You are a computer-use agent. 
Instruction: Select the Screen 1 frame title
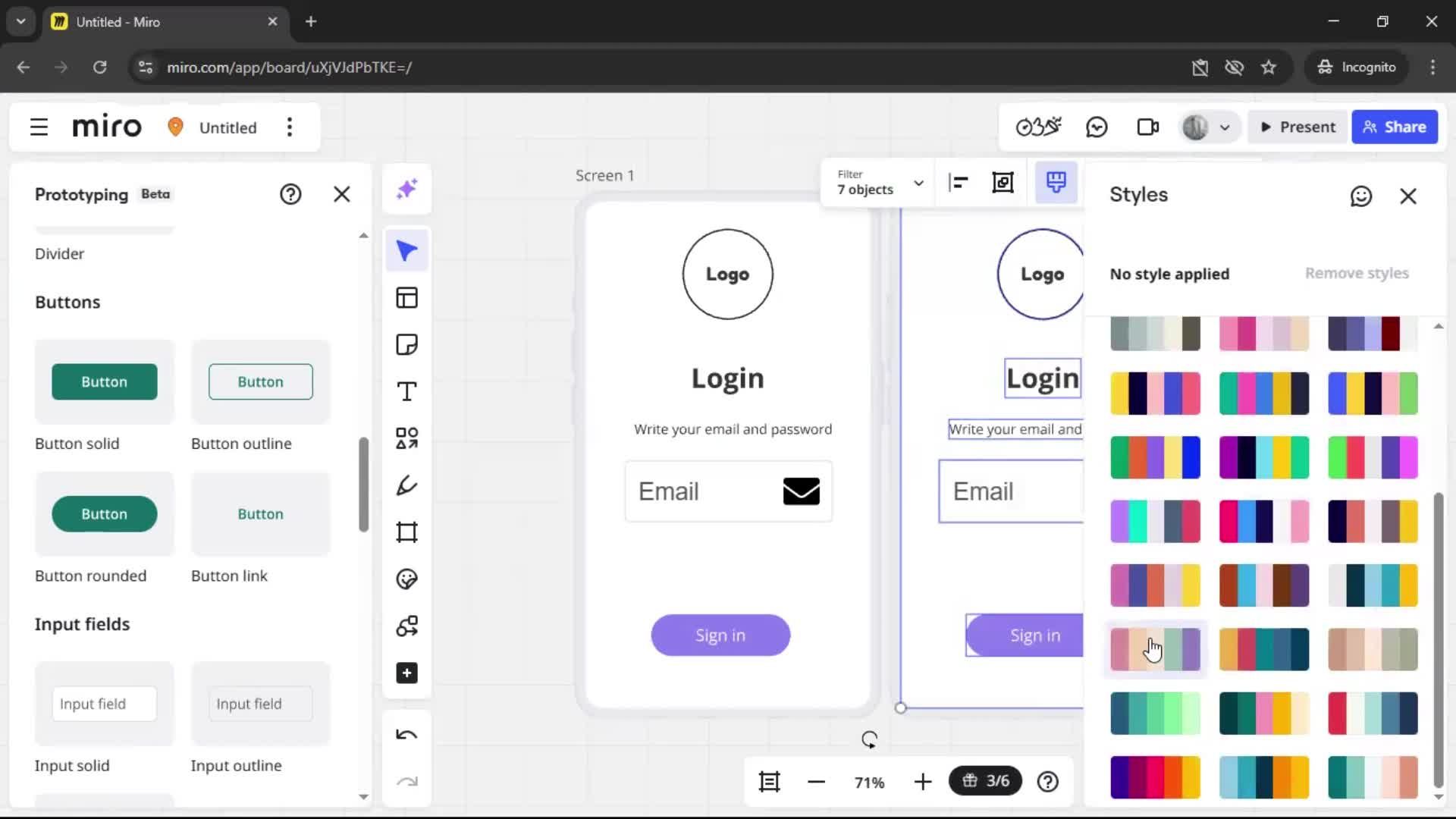(604, 176)
